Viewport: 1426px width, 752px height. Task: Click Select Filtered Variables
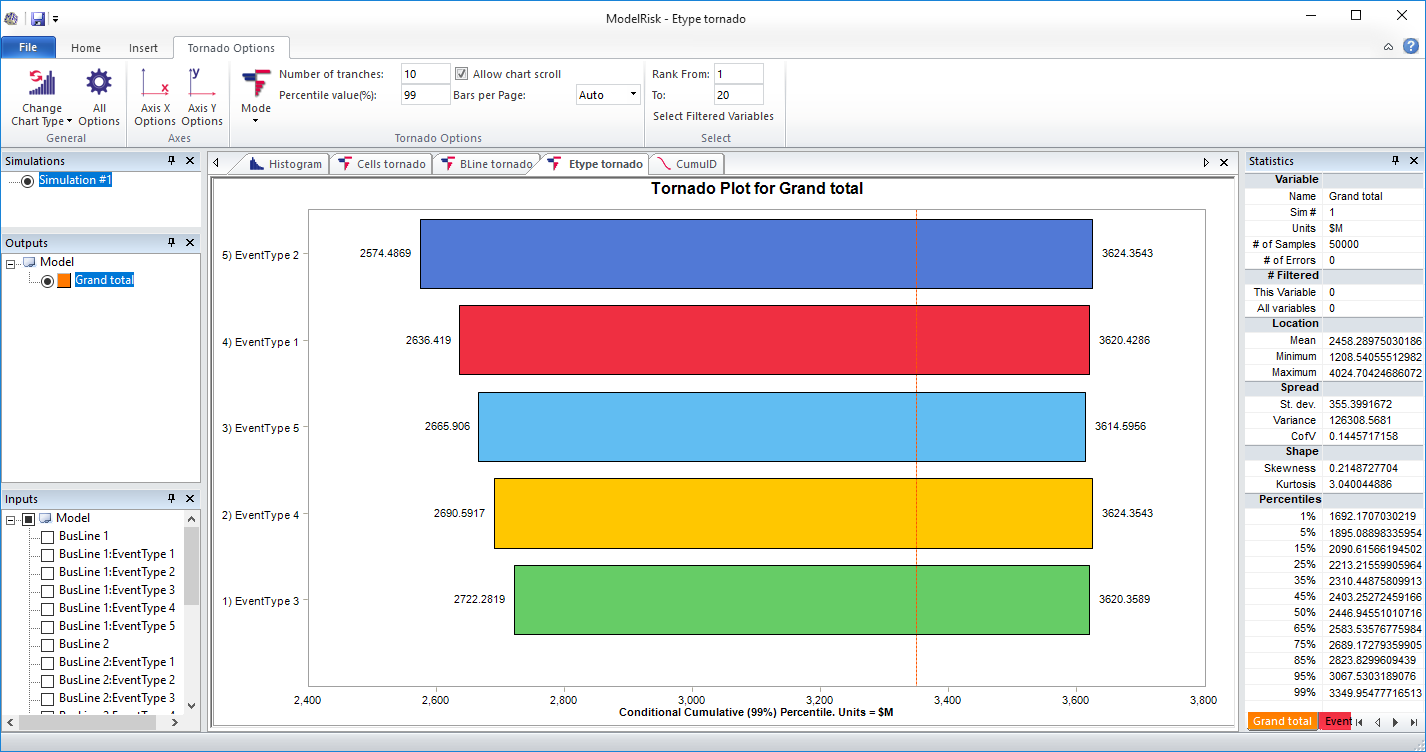(712, 116)
